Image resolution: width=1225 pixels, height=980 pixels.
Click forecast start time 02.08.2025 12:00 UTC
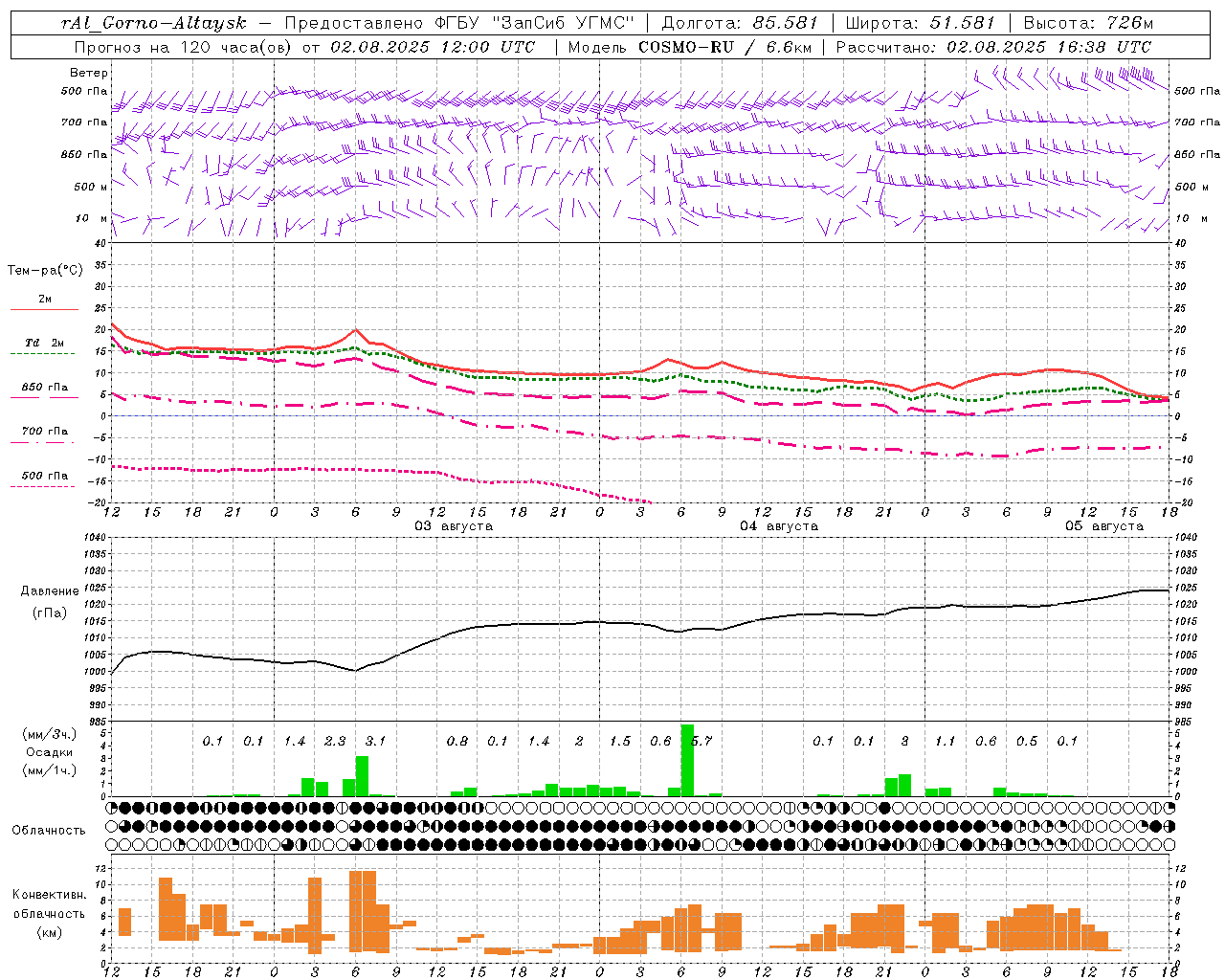tap(433, 47)
